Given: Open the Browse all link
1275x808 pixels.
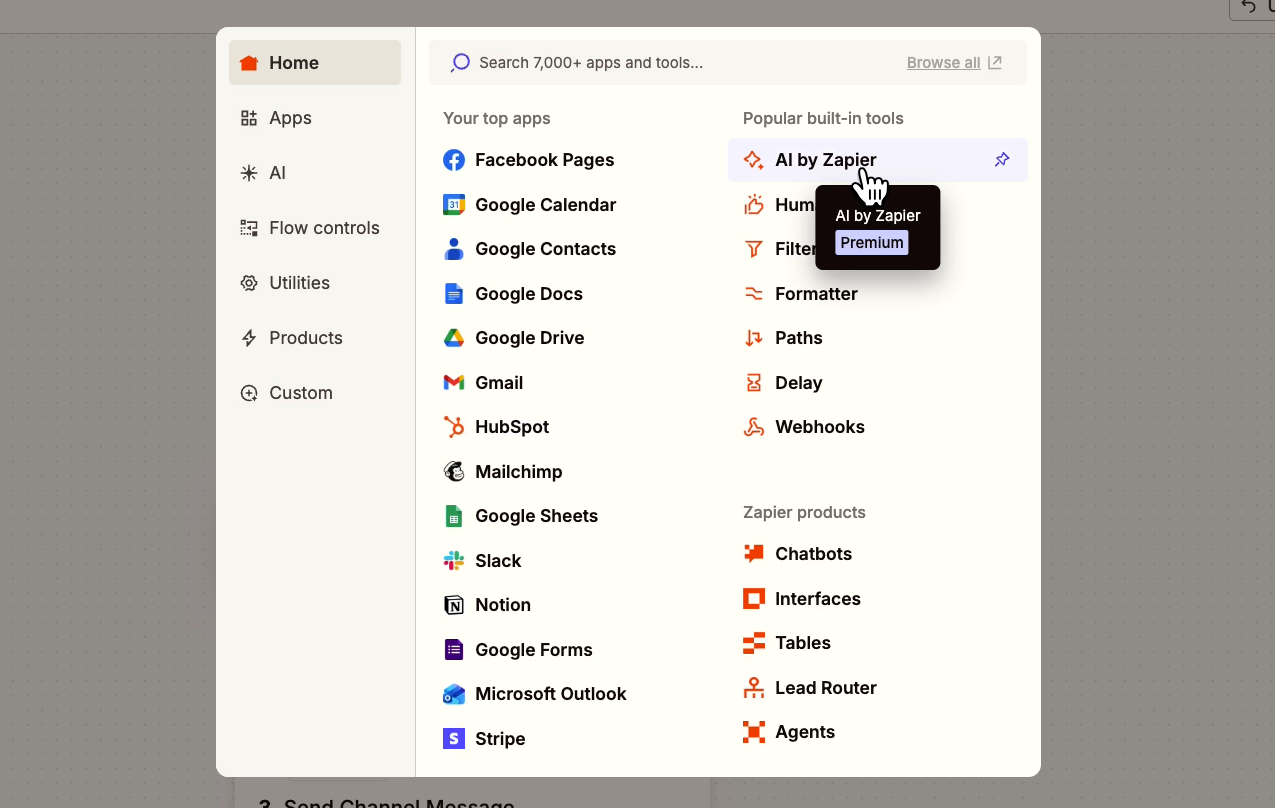Looking at the screenshot, I should point(954,63).
